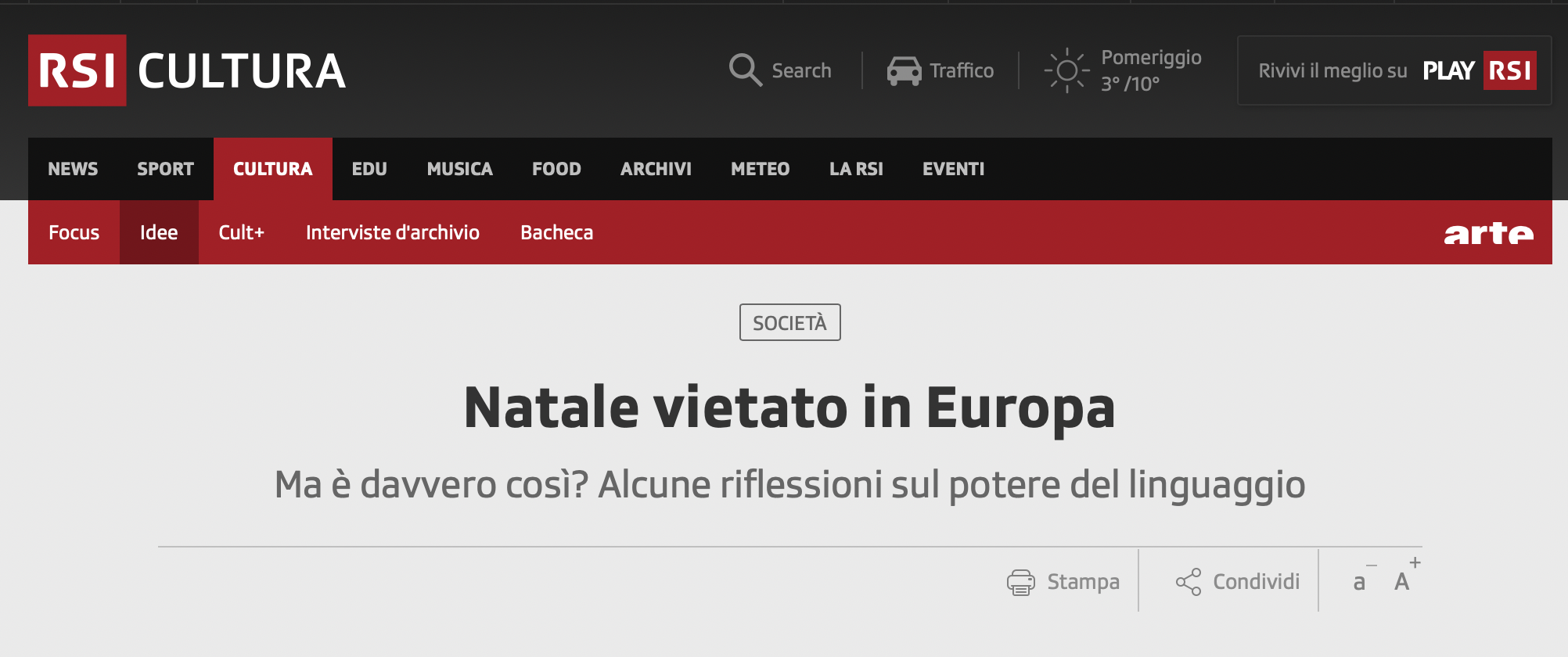
Task: Go to the SPORT section
Action: [165, 169]
